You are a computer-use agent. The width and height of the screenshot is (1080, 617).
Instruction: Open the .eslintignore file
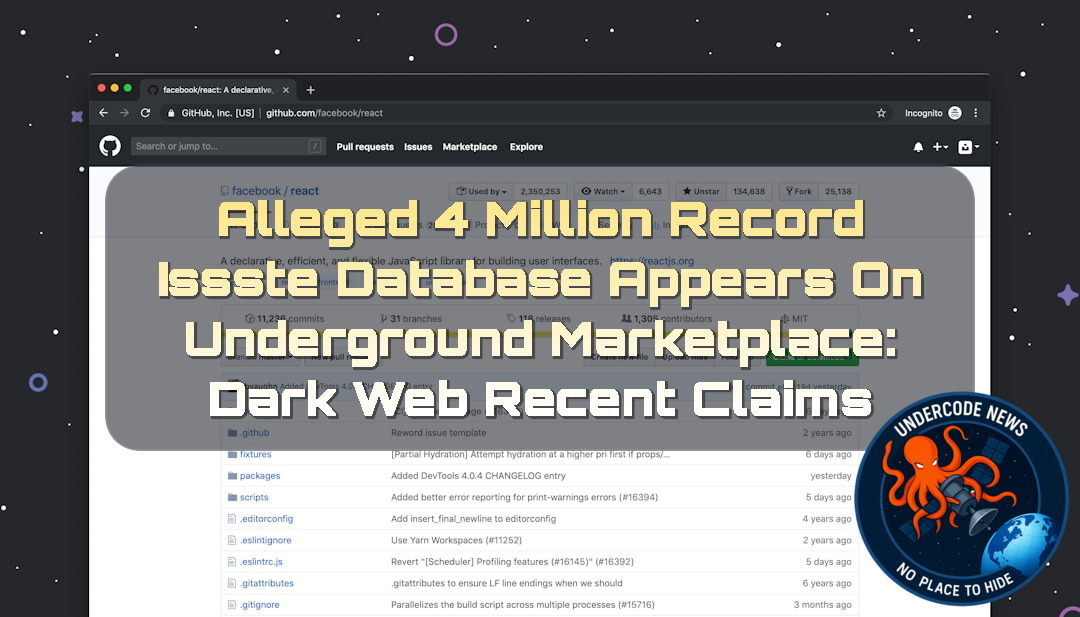pos(265,540)
